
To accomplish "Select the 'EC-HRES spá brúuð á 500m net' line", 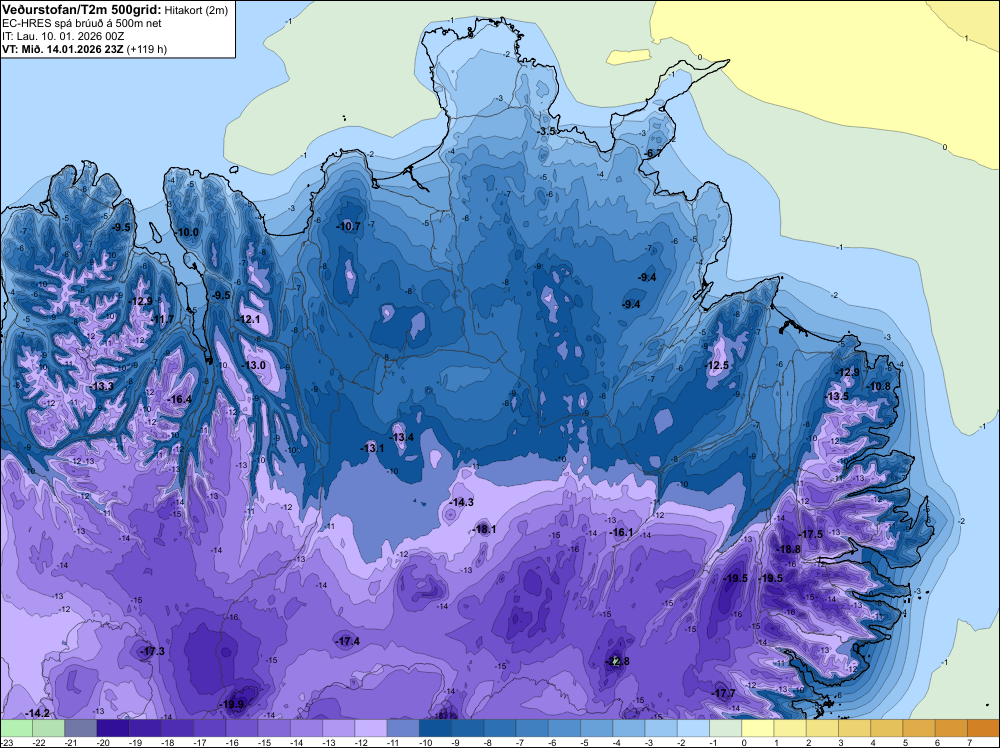I will pos(82,23).
